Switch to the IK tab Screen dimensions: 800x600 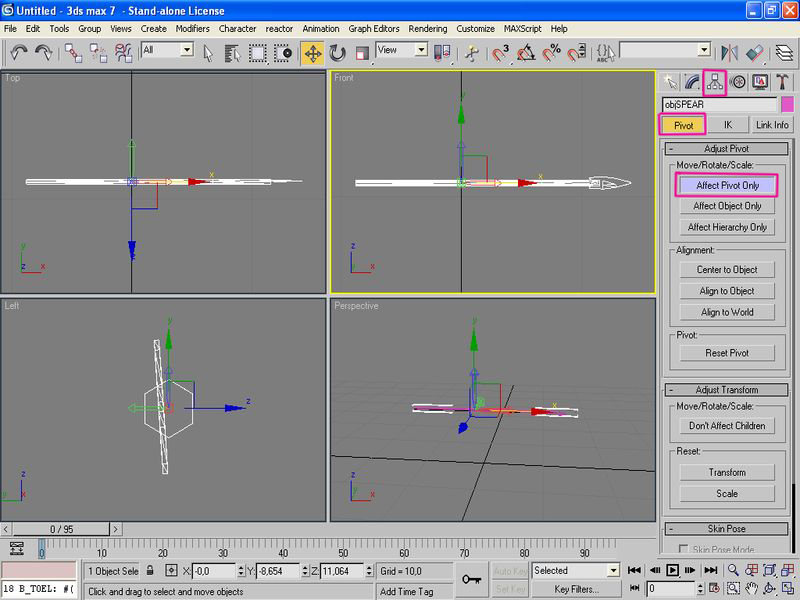[x=728, y=125]
